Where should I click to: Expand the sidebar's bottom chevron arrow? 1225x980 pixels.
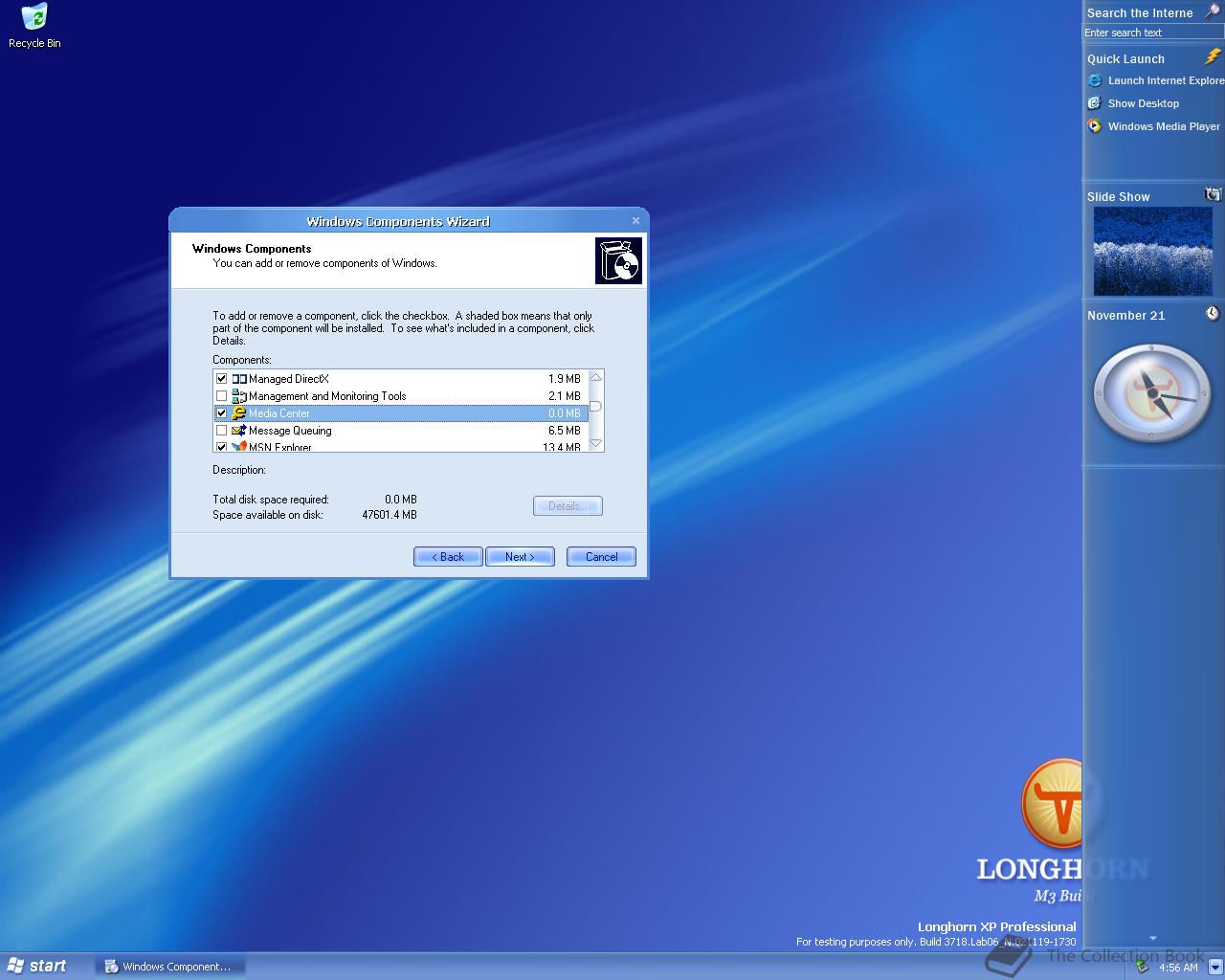(x=1152, y=938)
